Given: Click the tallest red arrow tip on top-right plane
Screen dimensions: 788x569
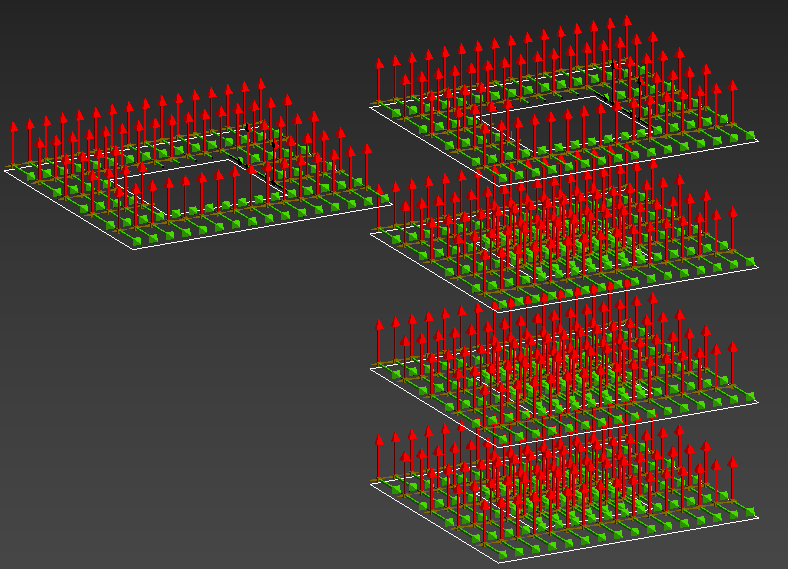Looking at the screenshot, I should click(x=626, y=21).
